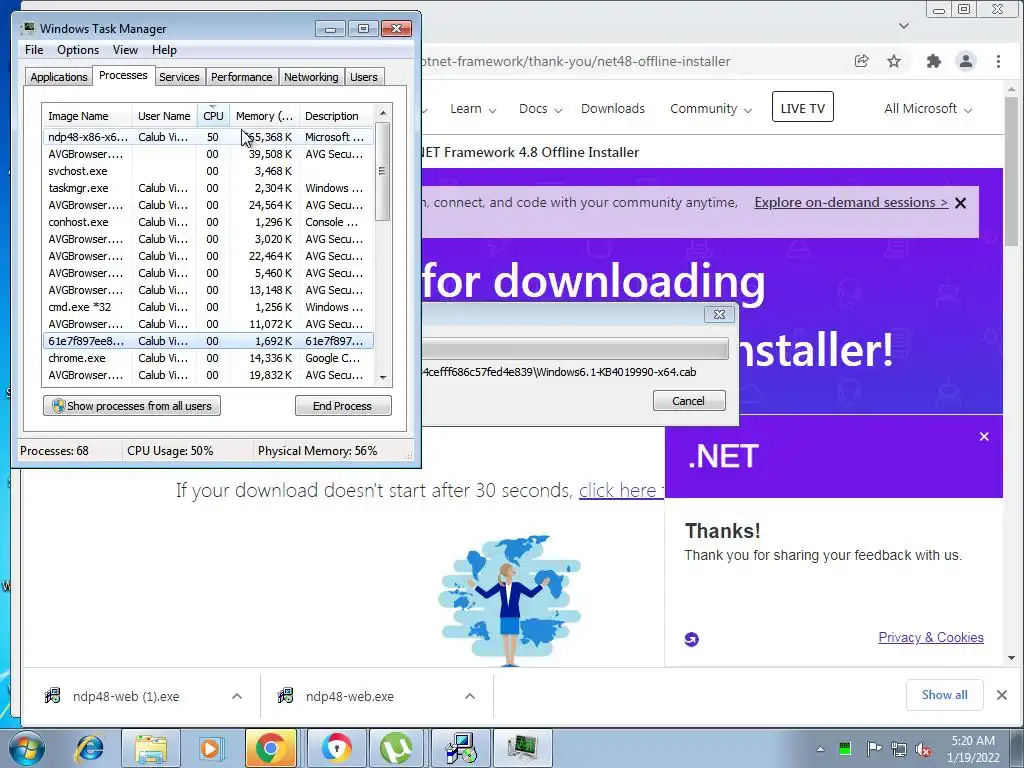1024x768 pixels.
Task: Expand the Learn dropdown menu
Action: tap(473, 109)
